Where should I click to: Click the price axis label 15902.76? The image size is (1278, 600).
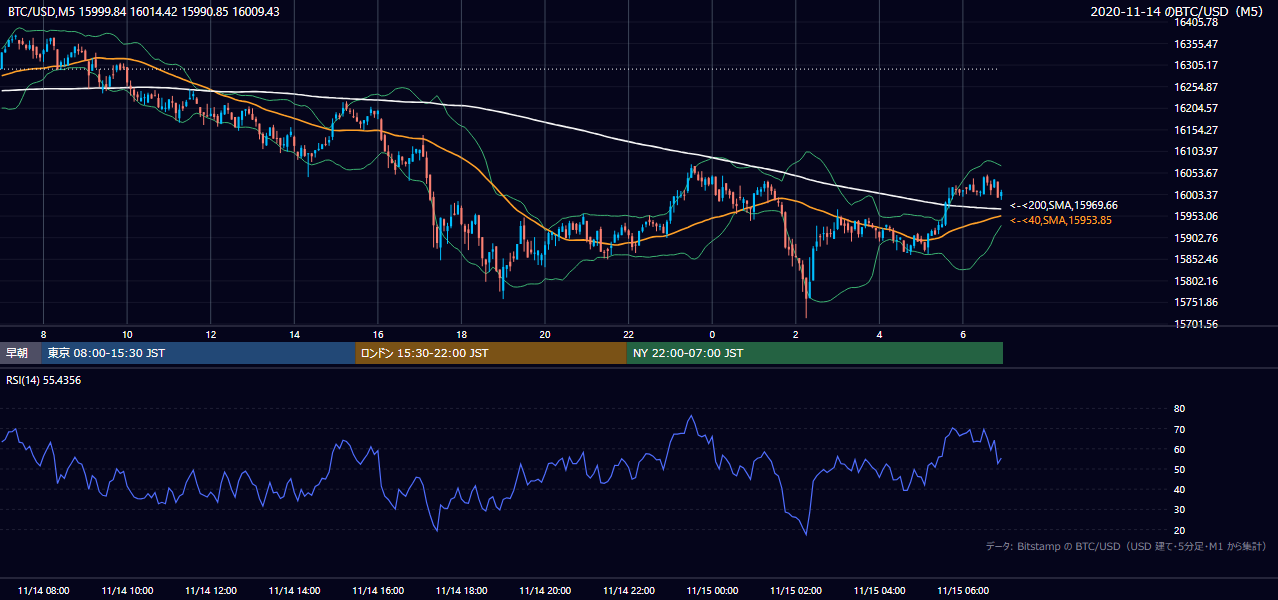1196,238
